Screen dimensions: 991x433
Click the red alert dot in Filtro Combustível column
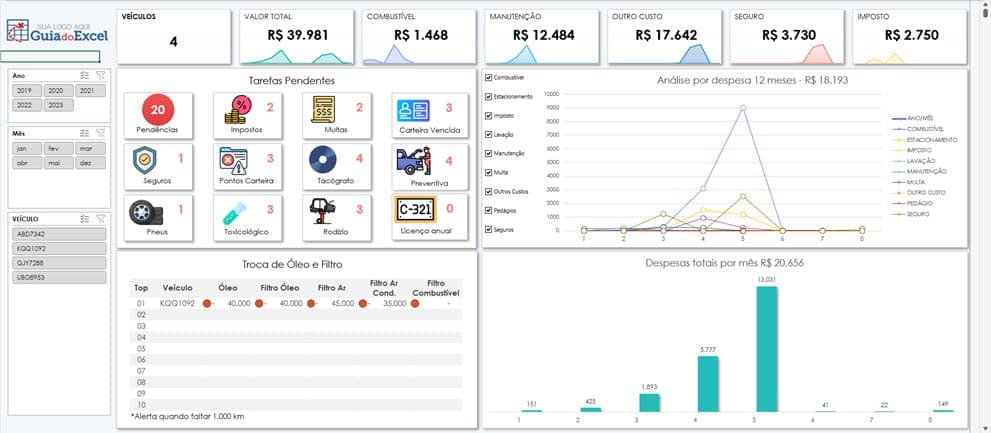(x=415, y=303)
